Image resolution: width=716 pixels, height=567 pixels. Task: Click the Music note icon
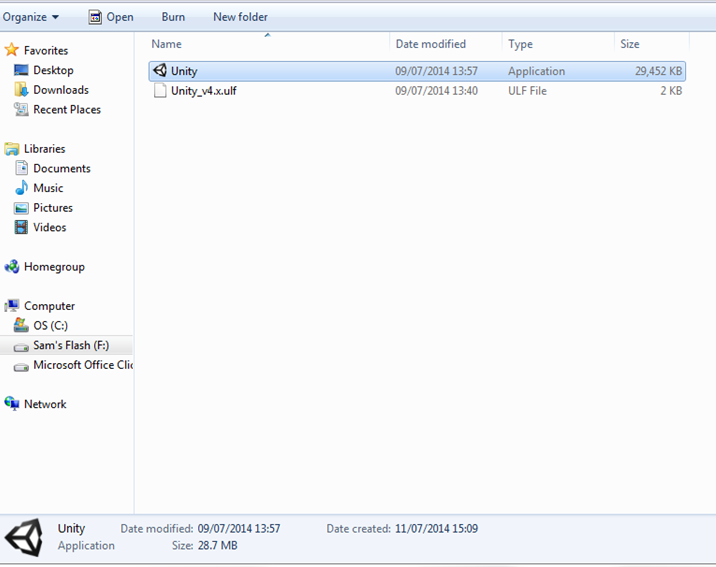pos(21,188)
